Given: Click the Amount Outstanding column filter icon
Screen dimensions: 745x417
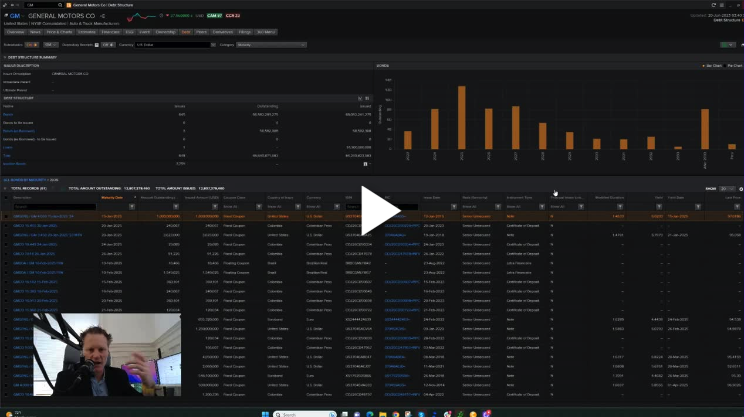Looking at the screenshot, I should [x=176, y=207].
